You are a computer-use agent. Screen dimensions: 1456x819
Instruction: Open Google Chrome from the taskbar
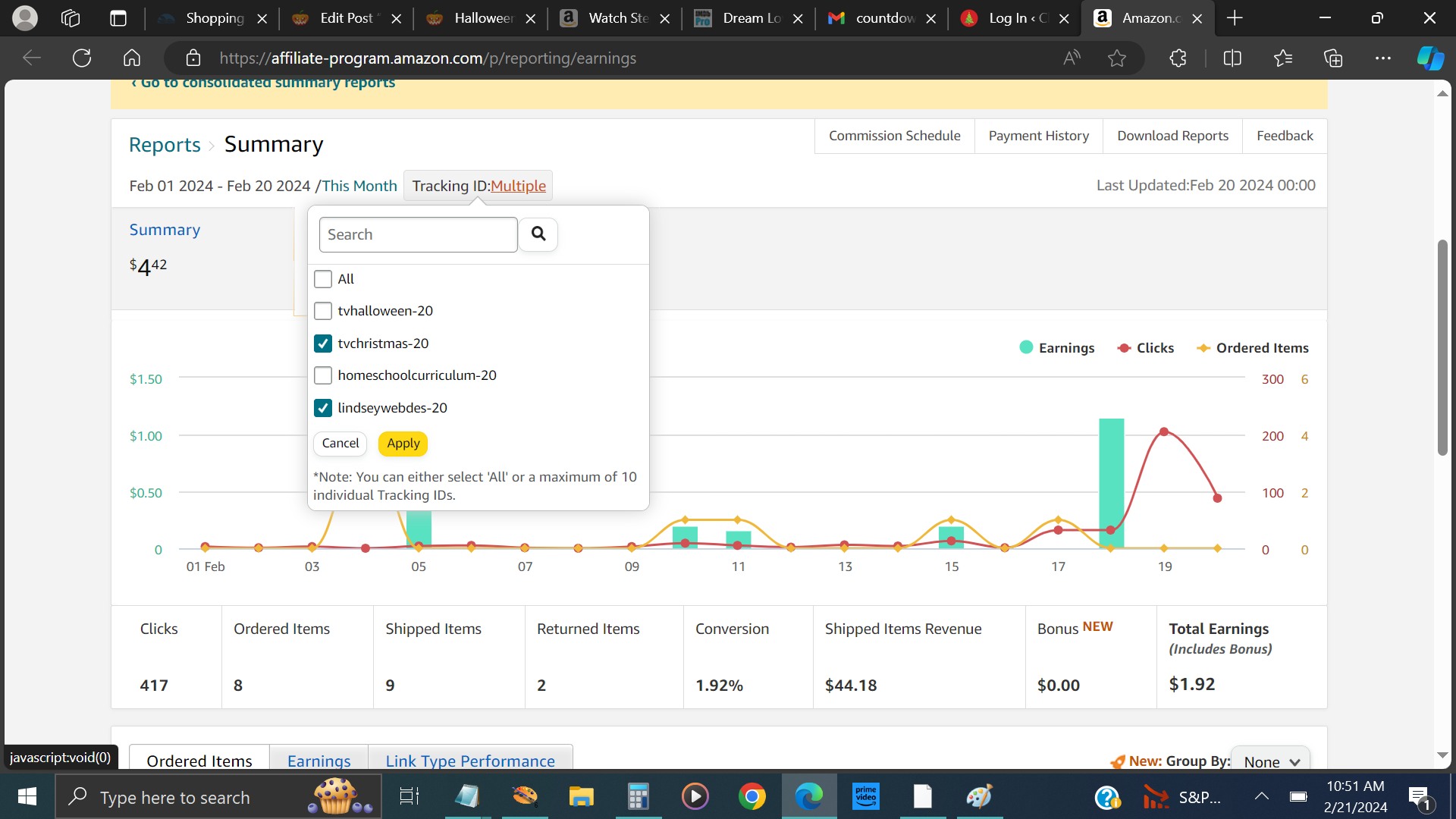click(x=752, y=796)
